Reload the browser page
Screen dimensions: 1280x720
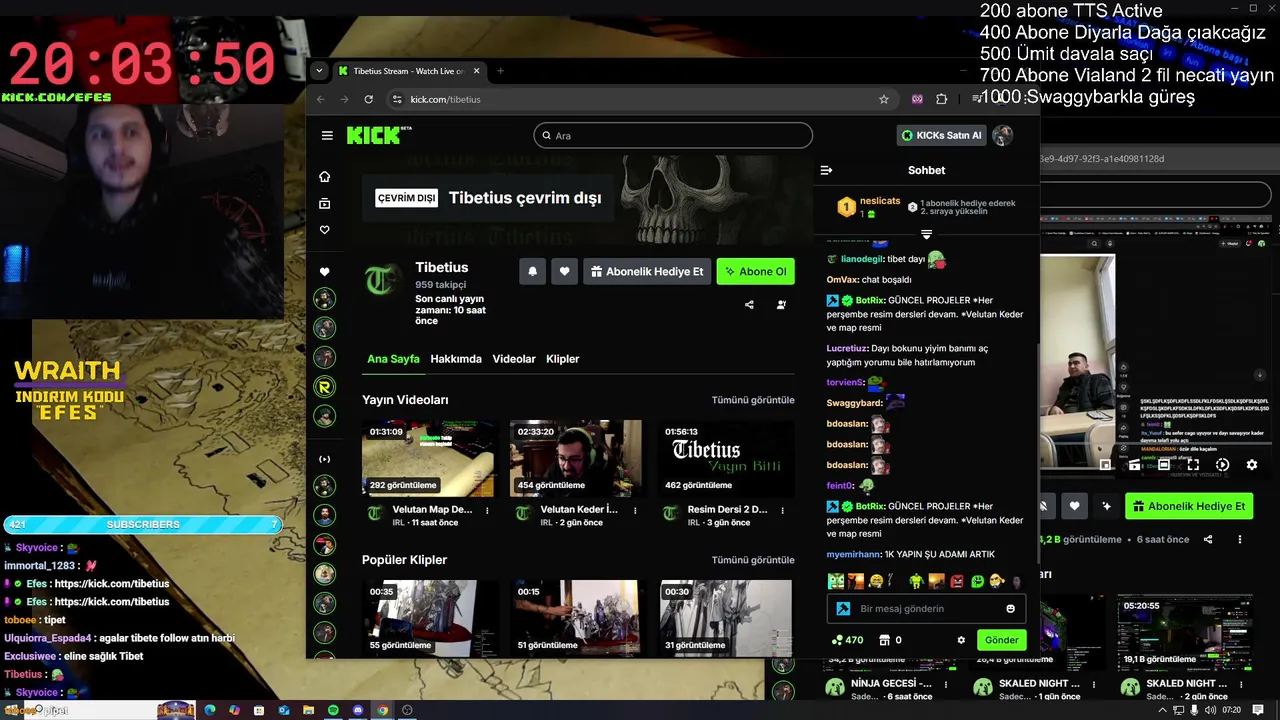[x=368, y=99]
